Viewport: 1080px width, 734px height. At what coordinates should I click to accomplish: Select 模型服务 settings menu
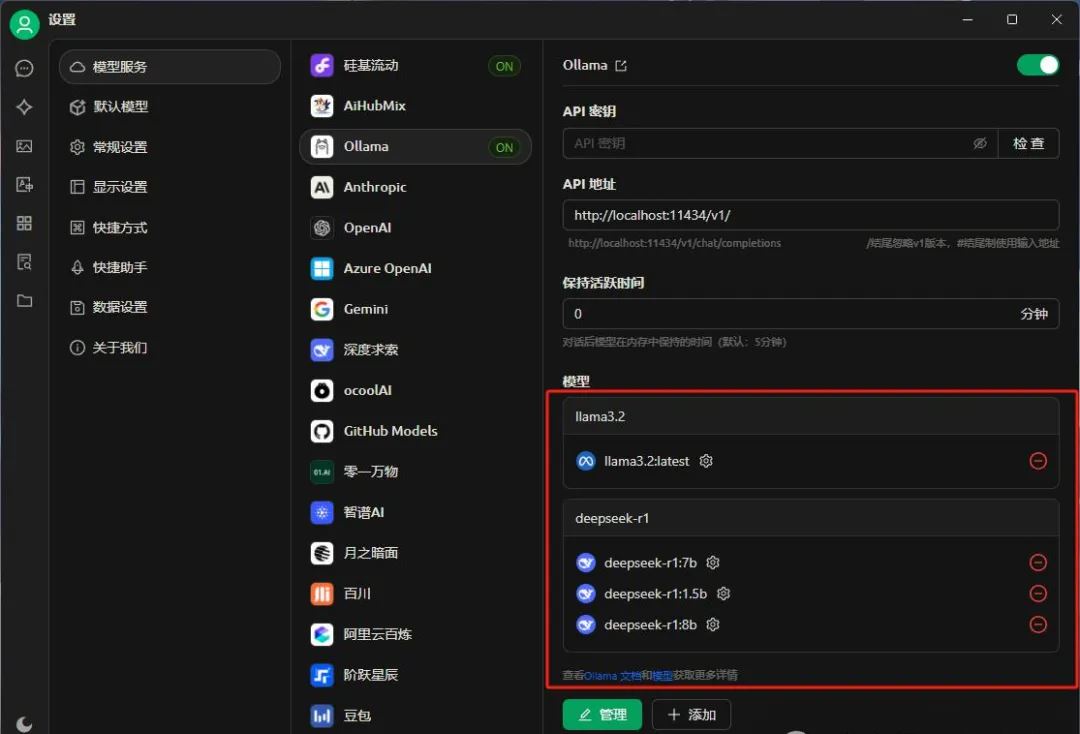coord(169,67)
